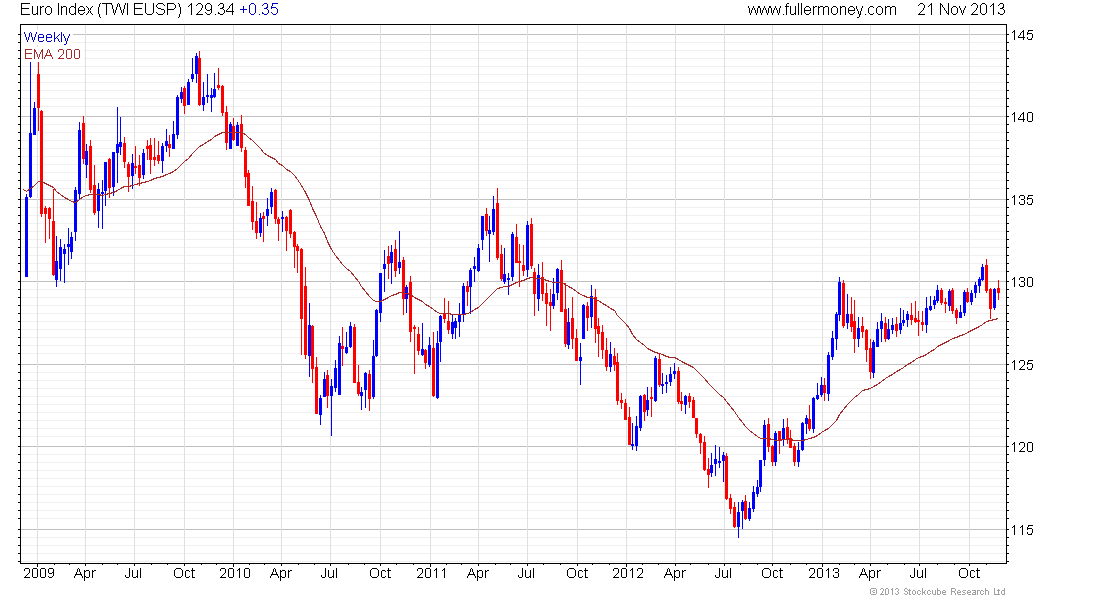The width and height of the screenshot is (1100, 600).
Task: Click the EMA 200 legend label
Action: click(52, 54)
